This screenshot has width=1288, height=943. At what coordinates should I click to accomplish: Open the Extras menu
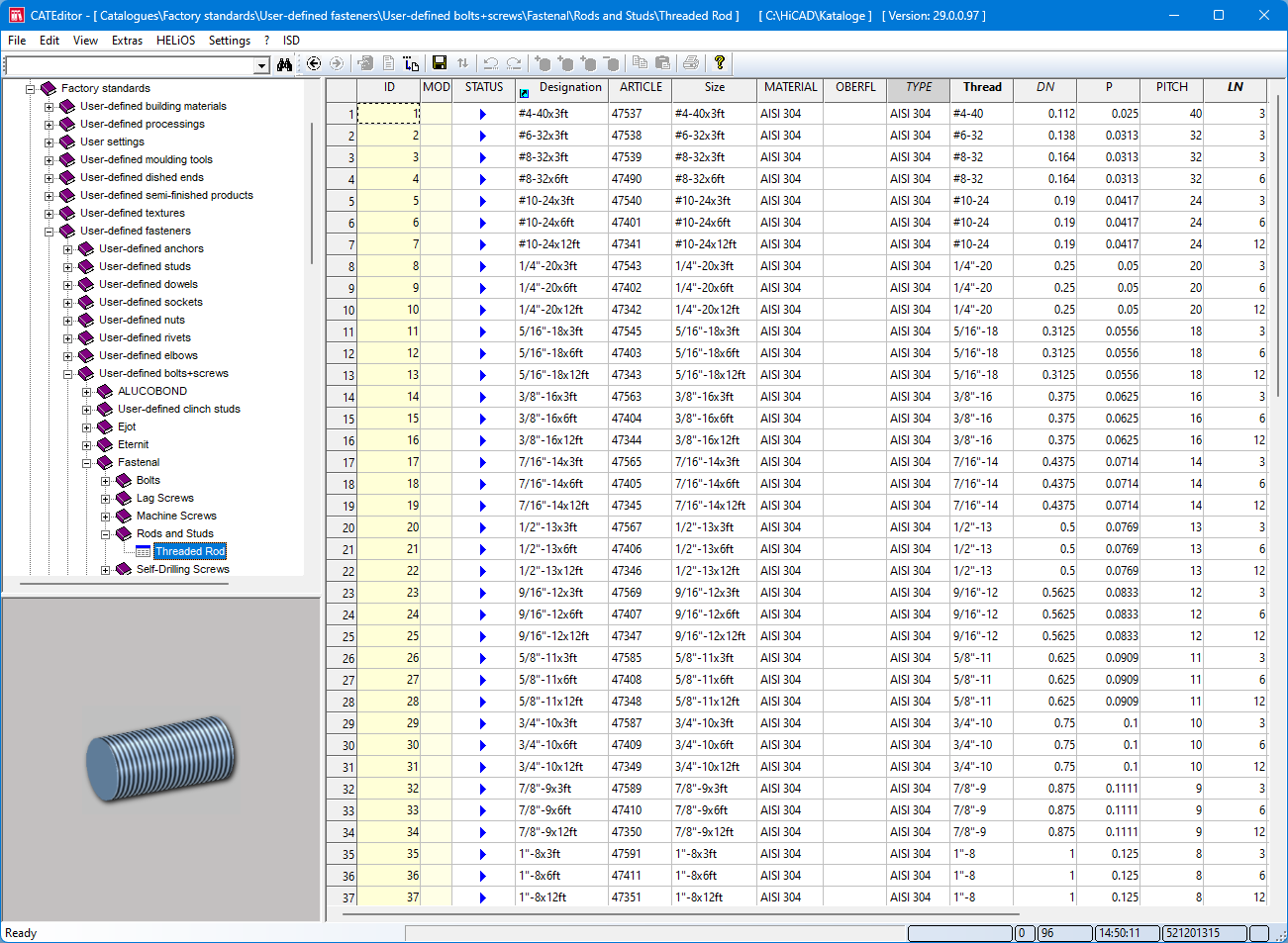click(127, 41)
